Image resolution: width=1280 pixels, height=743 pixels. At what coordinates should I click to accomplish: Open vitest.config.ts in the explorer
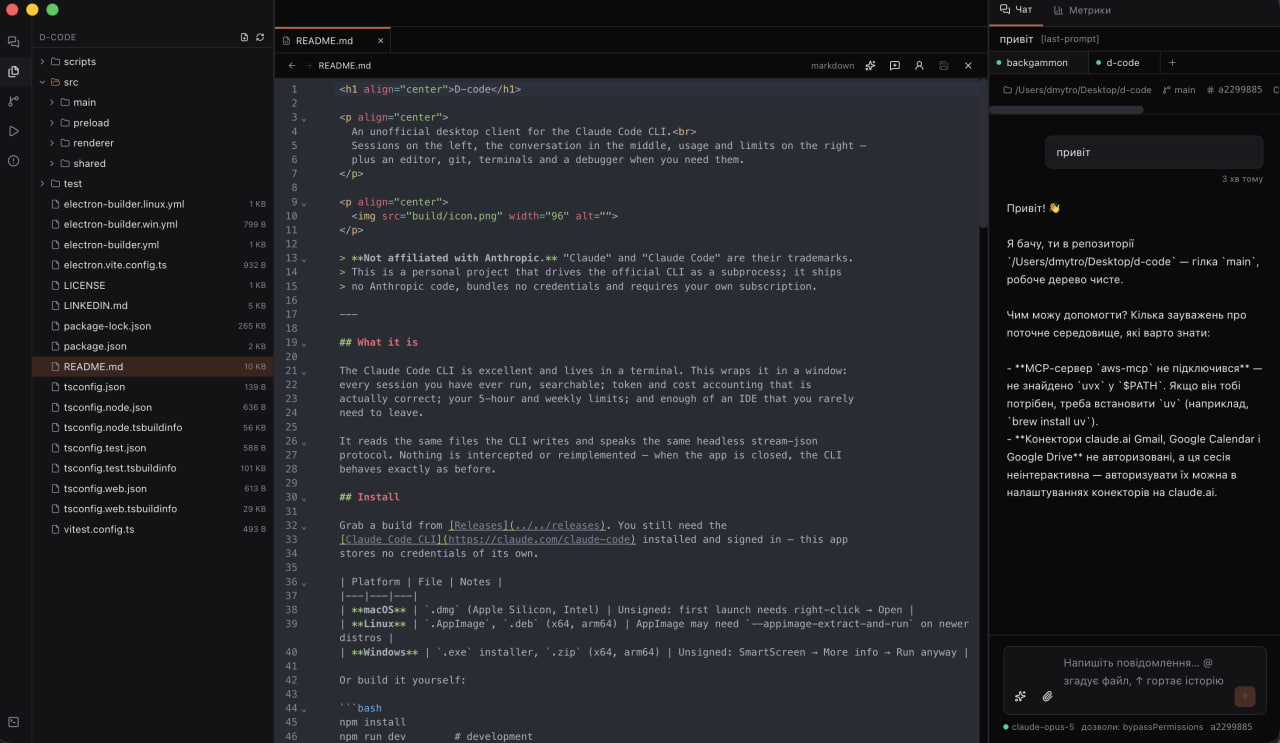coord(152,529)
